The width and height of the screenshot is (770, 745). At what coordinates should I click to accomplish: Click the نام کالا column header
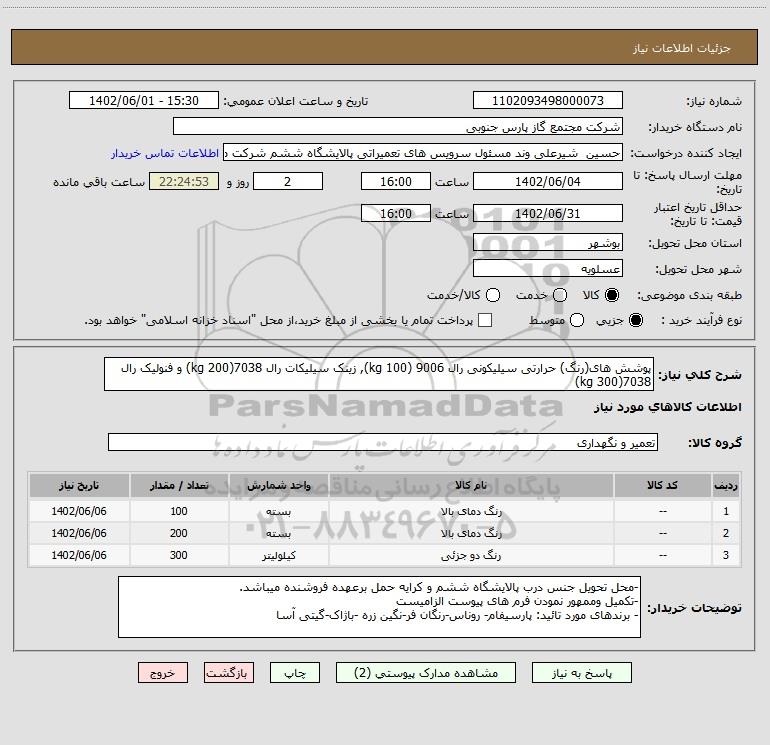(471, 486)
